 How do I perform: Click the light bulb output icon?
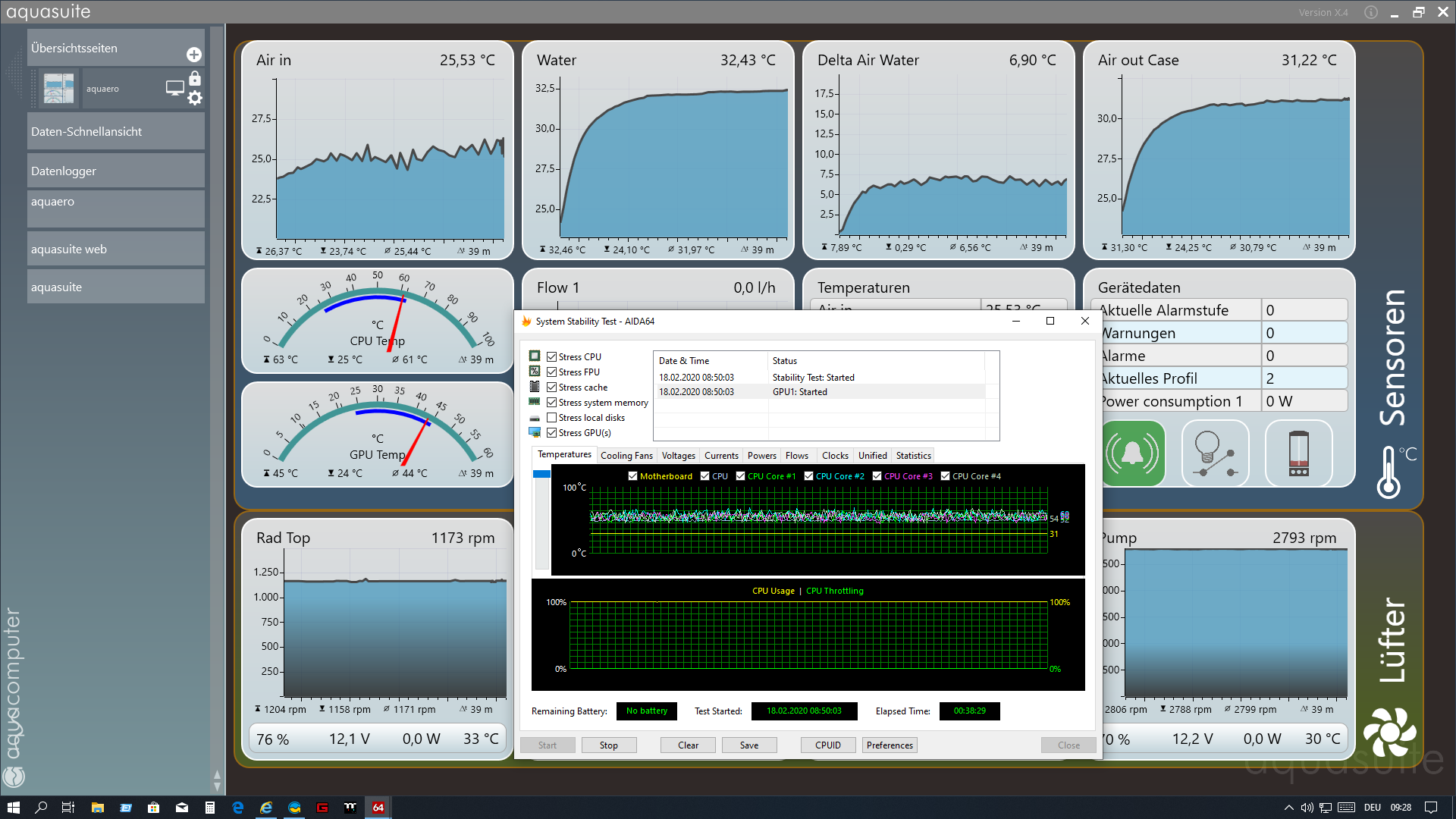(1214, 453)
